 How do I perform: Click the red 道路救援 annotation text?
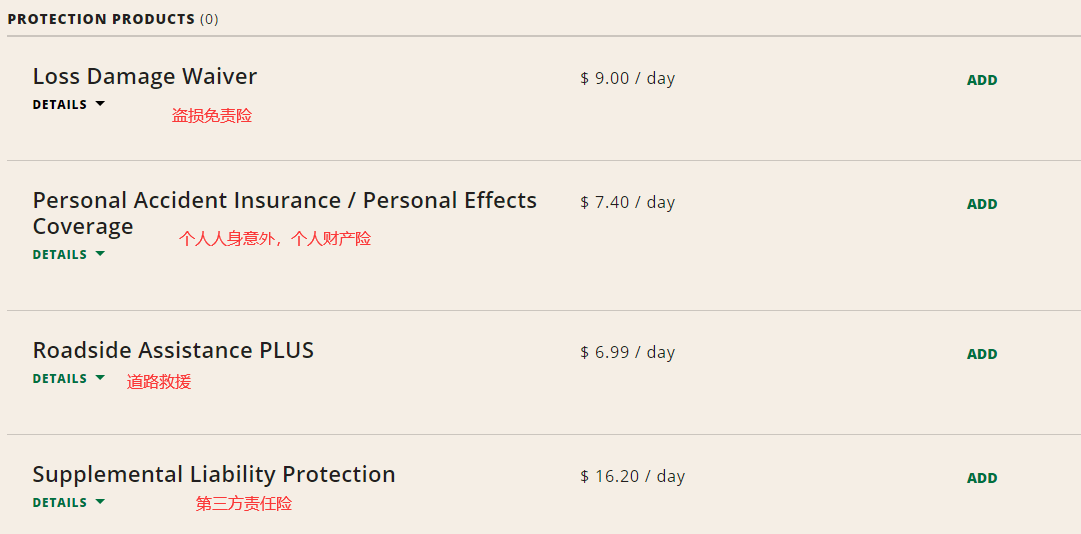tap(159, 382)
